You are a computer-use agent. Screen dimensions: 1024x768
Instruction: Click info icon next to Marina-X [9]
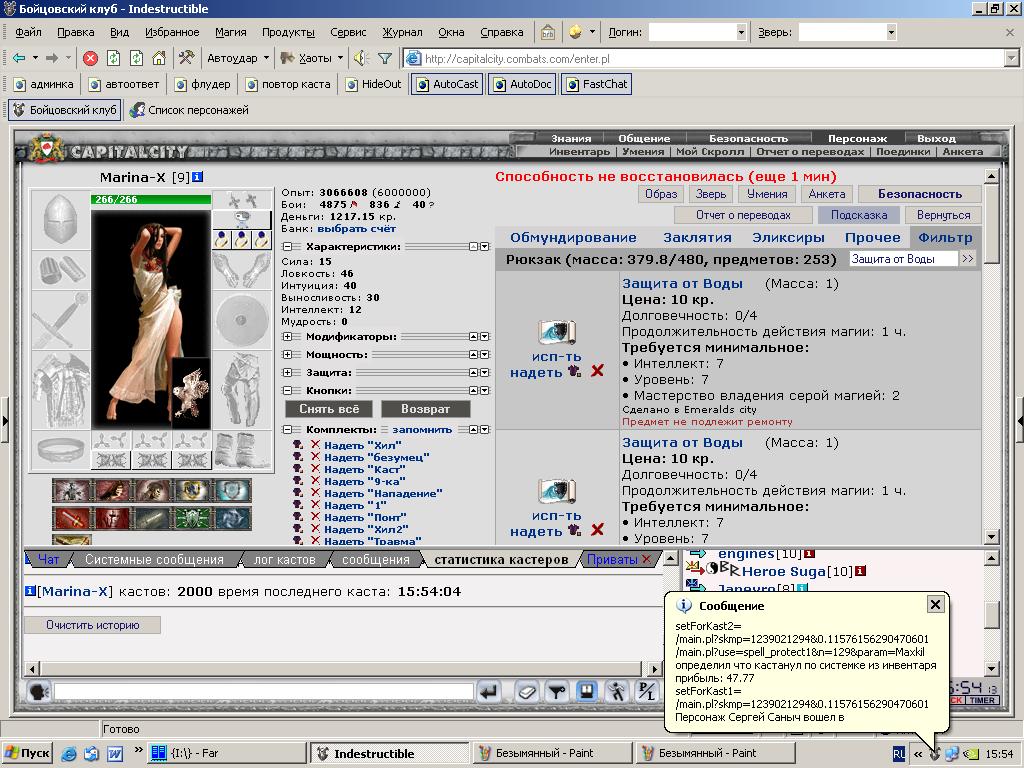(x=197, y=177)
